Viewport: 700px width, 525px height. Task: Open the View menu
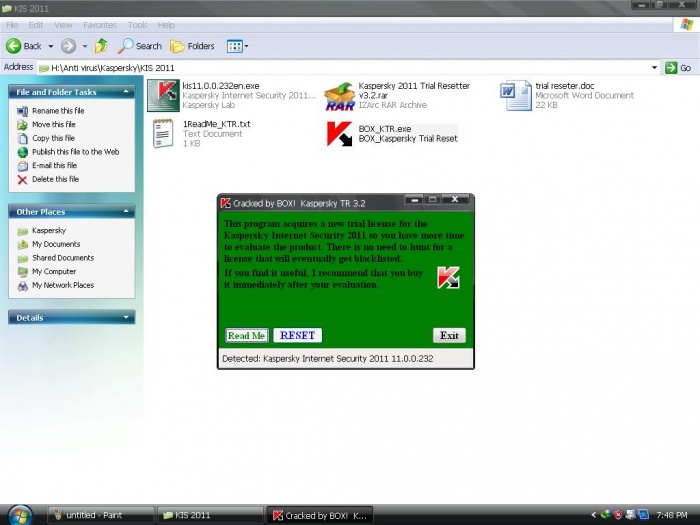(x=63, y=25)
